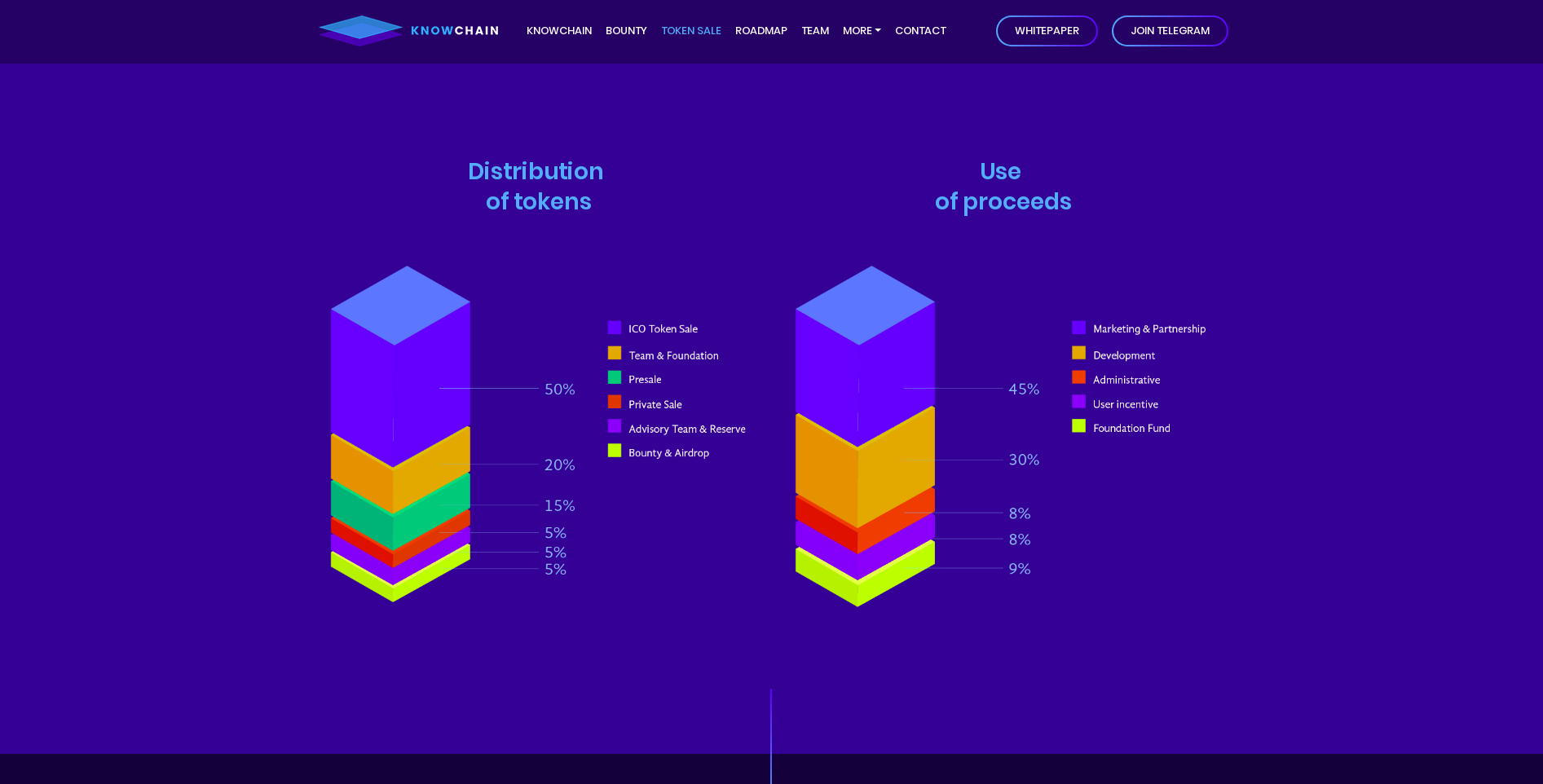Click the WHITEPAPER button
The image size is (1543, 784).
(1047, 31)
